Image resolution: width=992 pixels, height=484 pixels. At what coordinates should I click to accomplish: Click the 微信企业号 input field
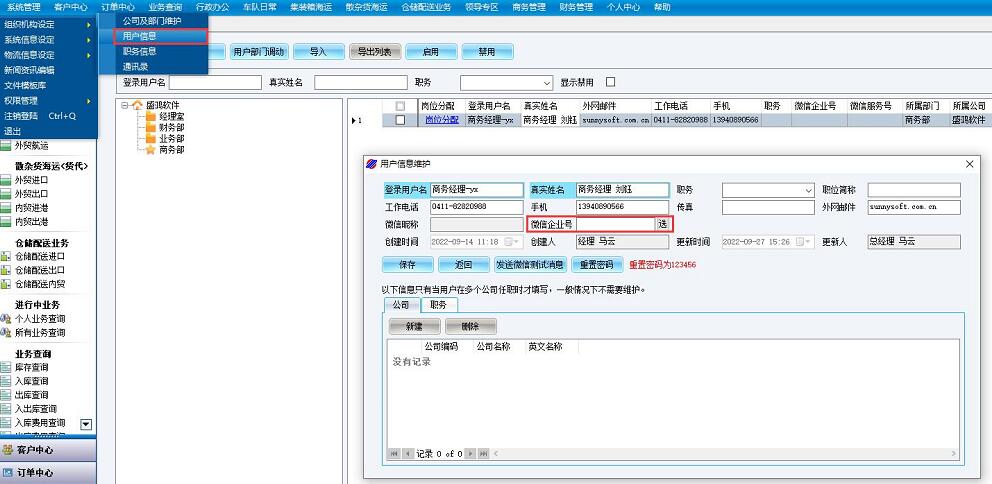click(x=615, y=224)
